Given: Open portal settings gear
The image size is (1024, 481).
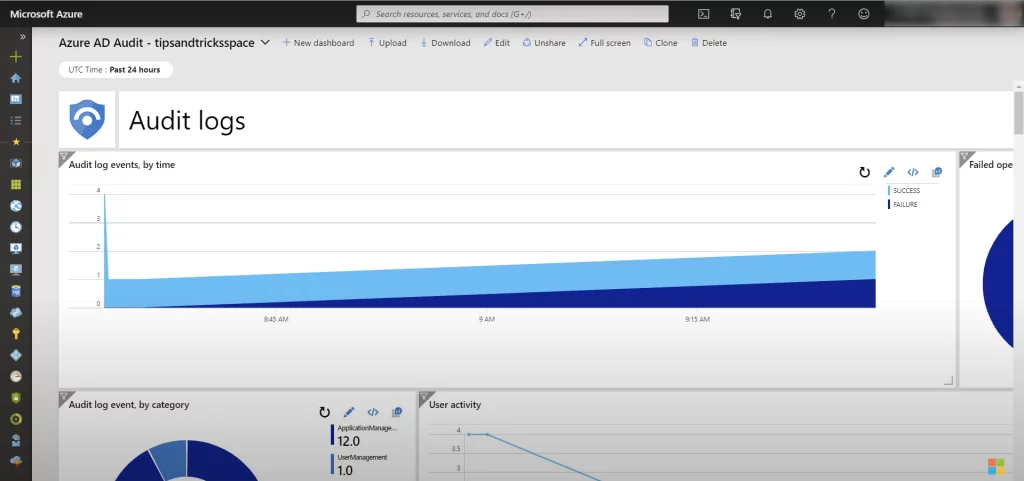Looking at the screenshot, I should (x=800, y=14).
